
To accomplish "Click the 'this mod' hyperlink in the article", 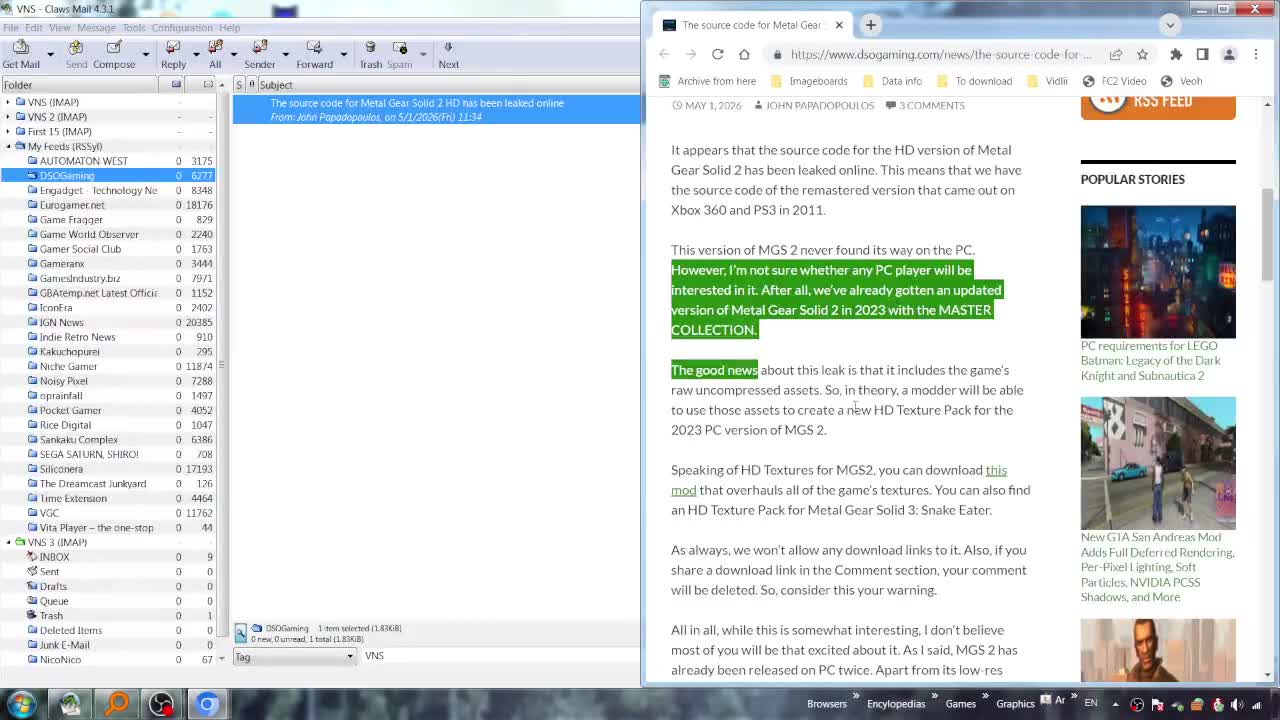I will [x=839, y=480].
